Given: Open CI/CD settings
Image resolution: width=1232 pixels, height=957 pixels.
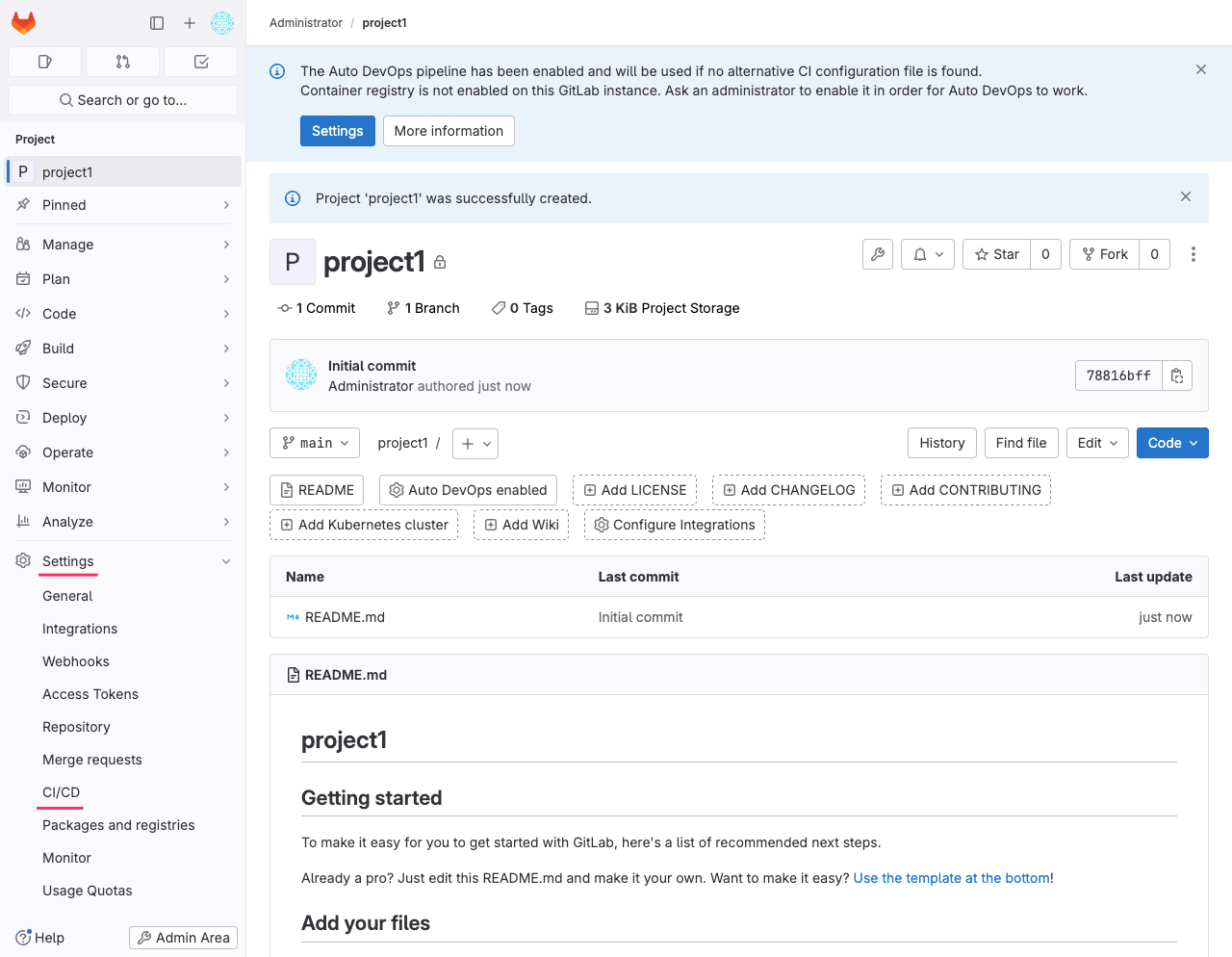Looking at the screenshot, I should (62, 792).
